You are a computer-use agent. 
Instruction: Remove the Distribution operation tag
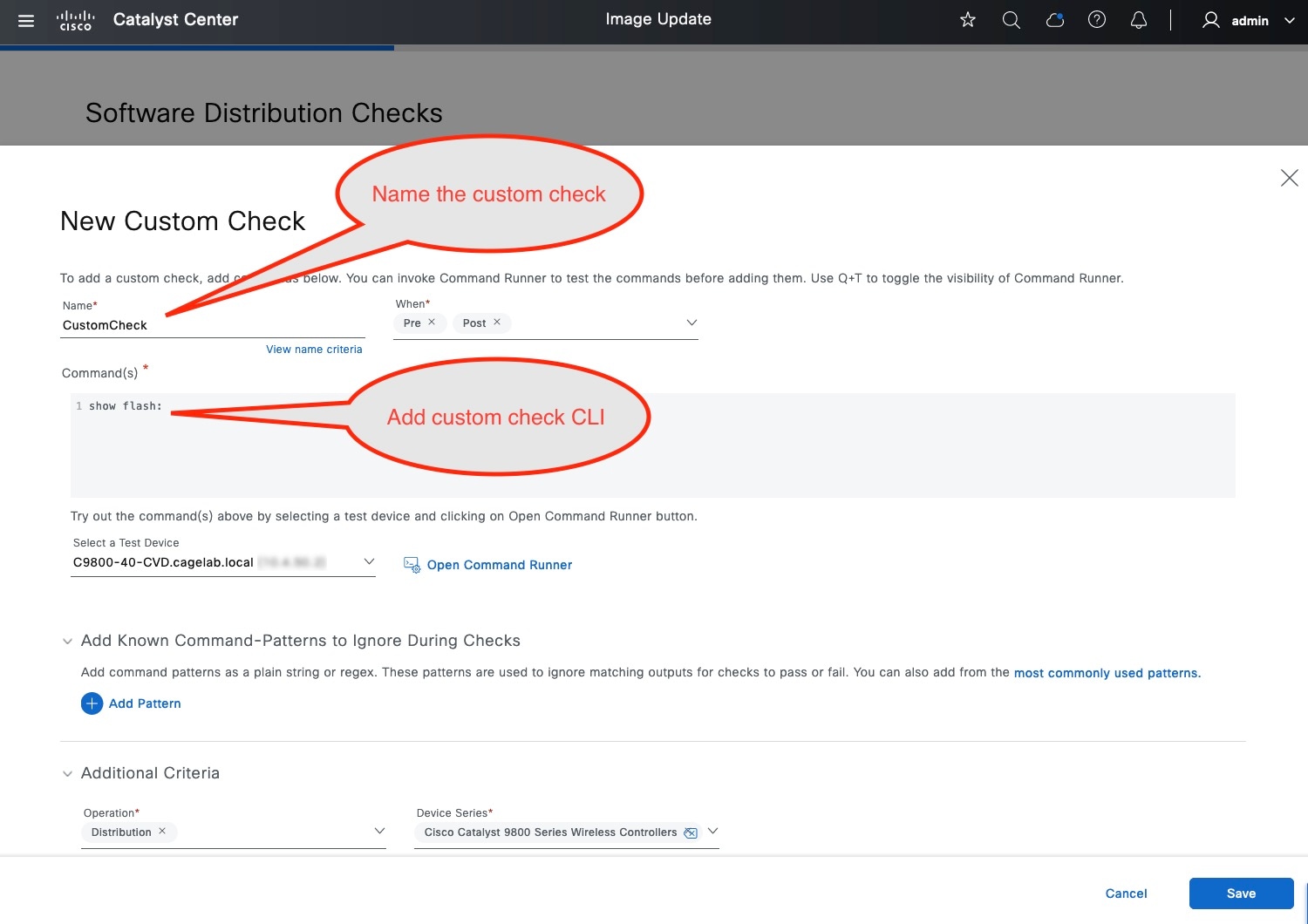point(162,832)
